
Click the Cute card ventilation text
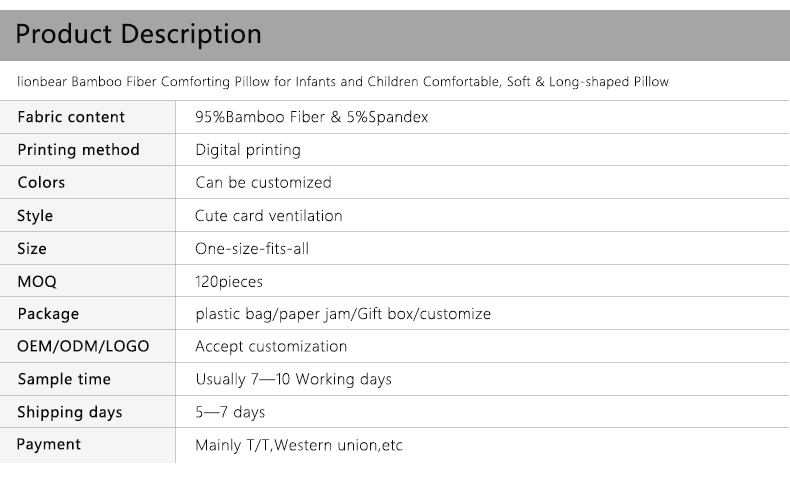[268, 216]
